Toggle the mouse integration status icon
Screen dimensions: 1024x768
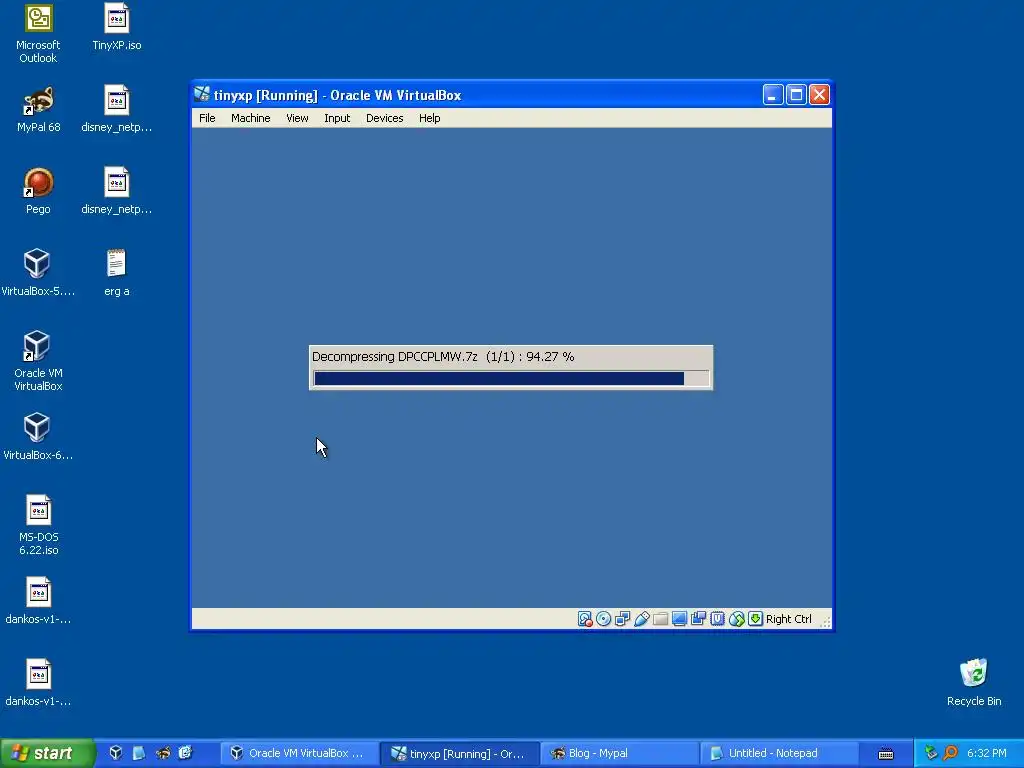click(x=737, y=619)
